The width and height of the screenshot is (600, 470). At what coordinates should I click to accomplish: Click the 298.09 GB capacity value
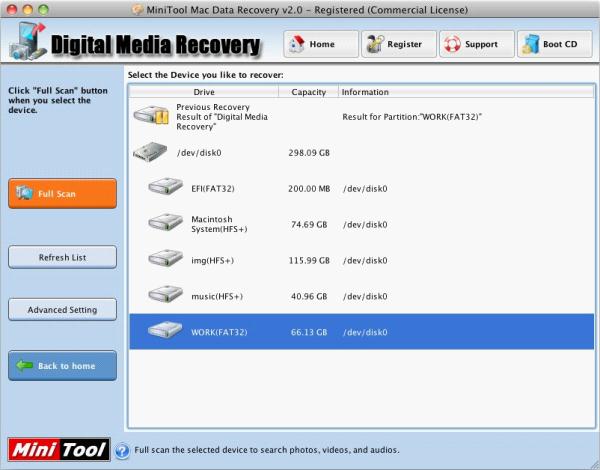pos(309,153)
